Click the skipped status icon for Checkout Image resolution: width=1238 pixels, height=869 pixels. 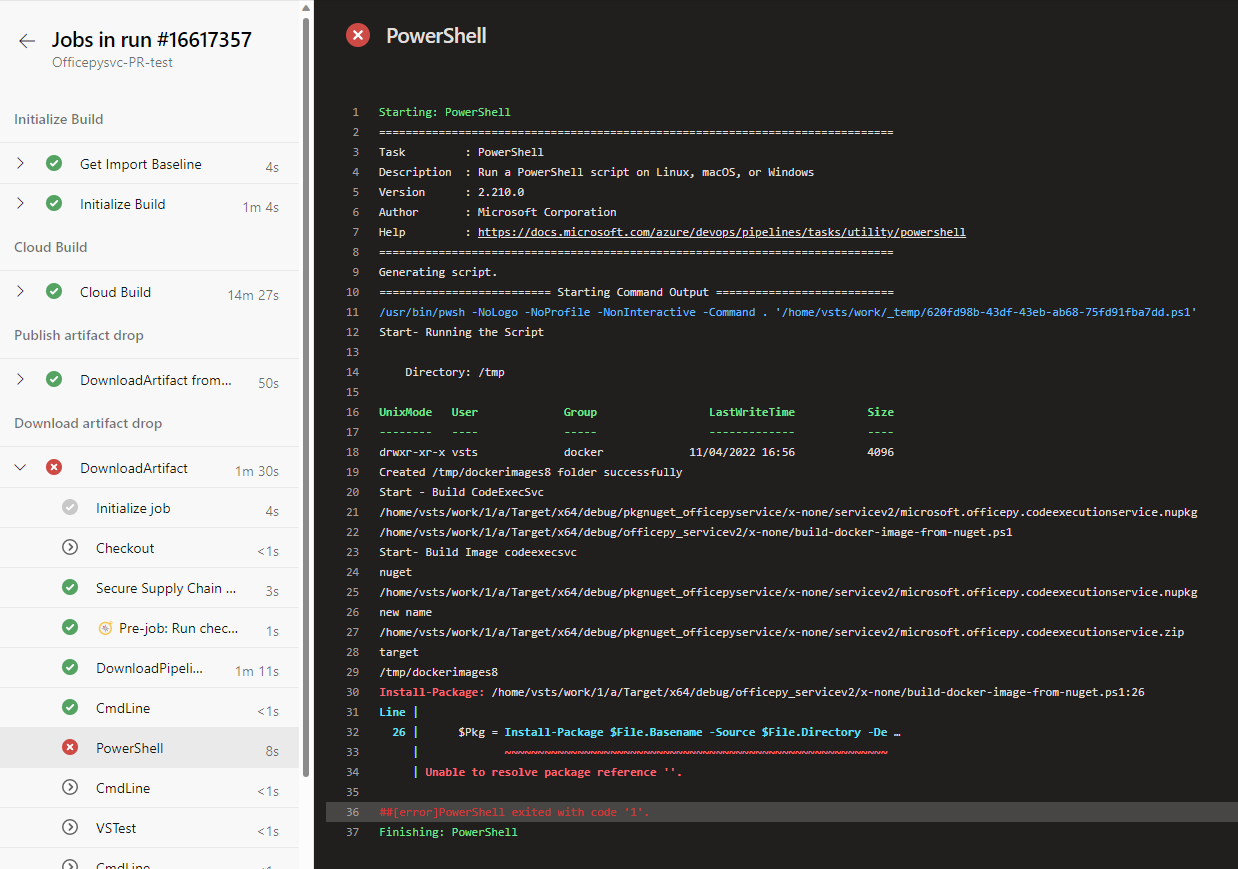[70, 547]
